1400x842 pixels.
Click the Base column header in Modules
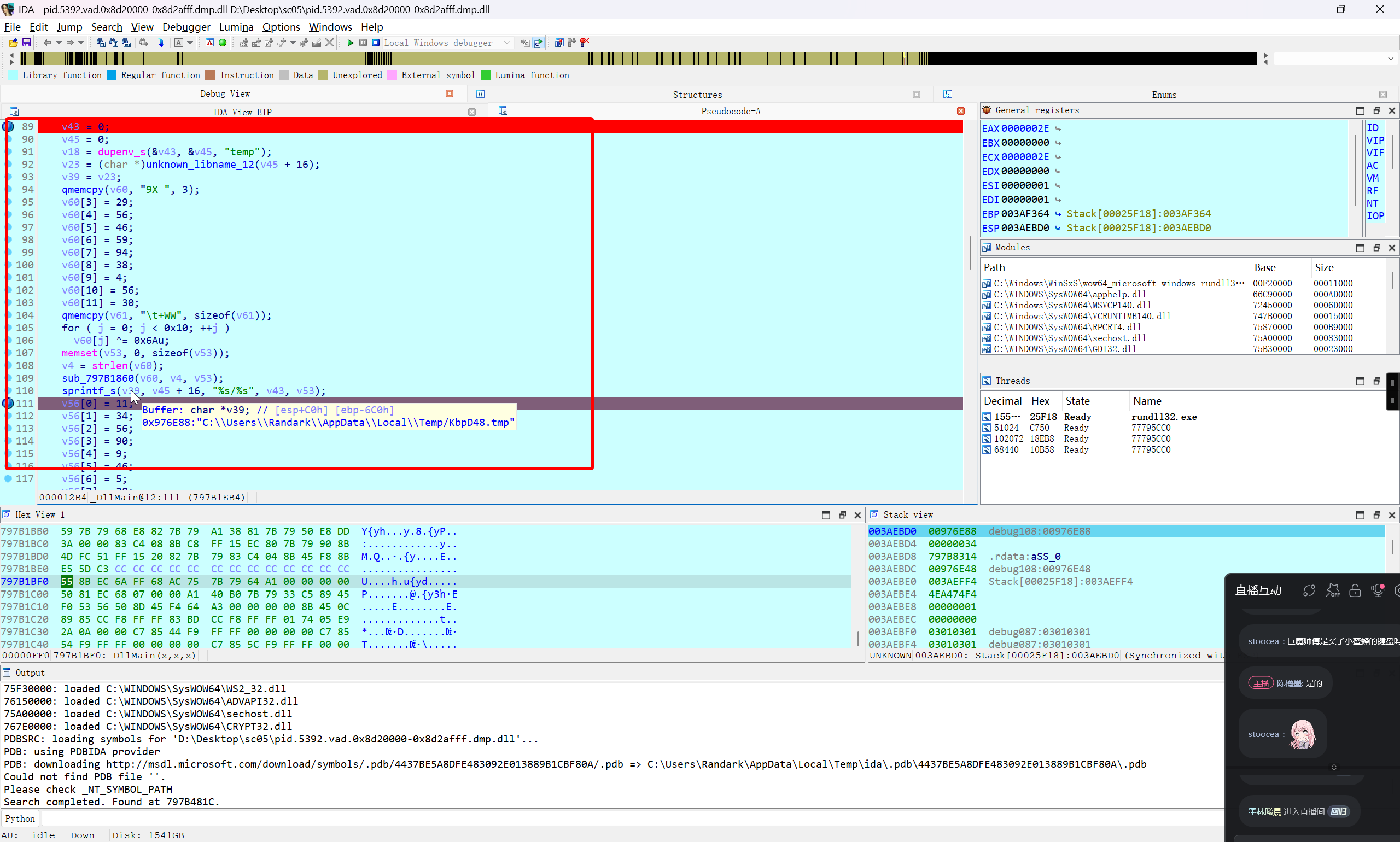tap(1280, 268)
